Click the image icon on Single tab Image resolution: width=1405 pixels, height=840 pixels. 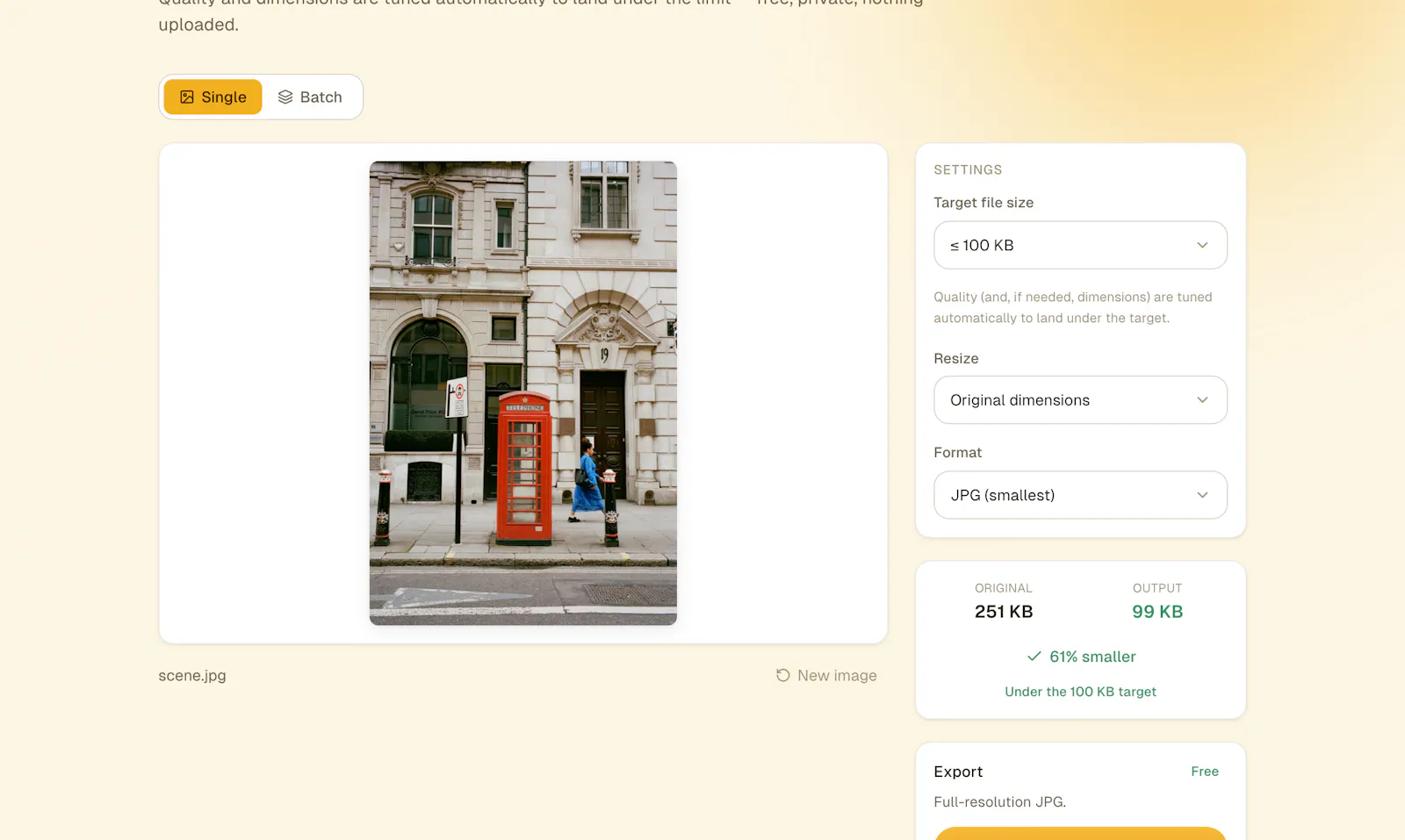pos(187,97)
